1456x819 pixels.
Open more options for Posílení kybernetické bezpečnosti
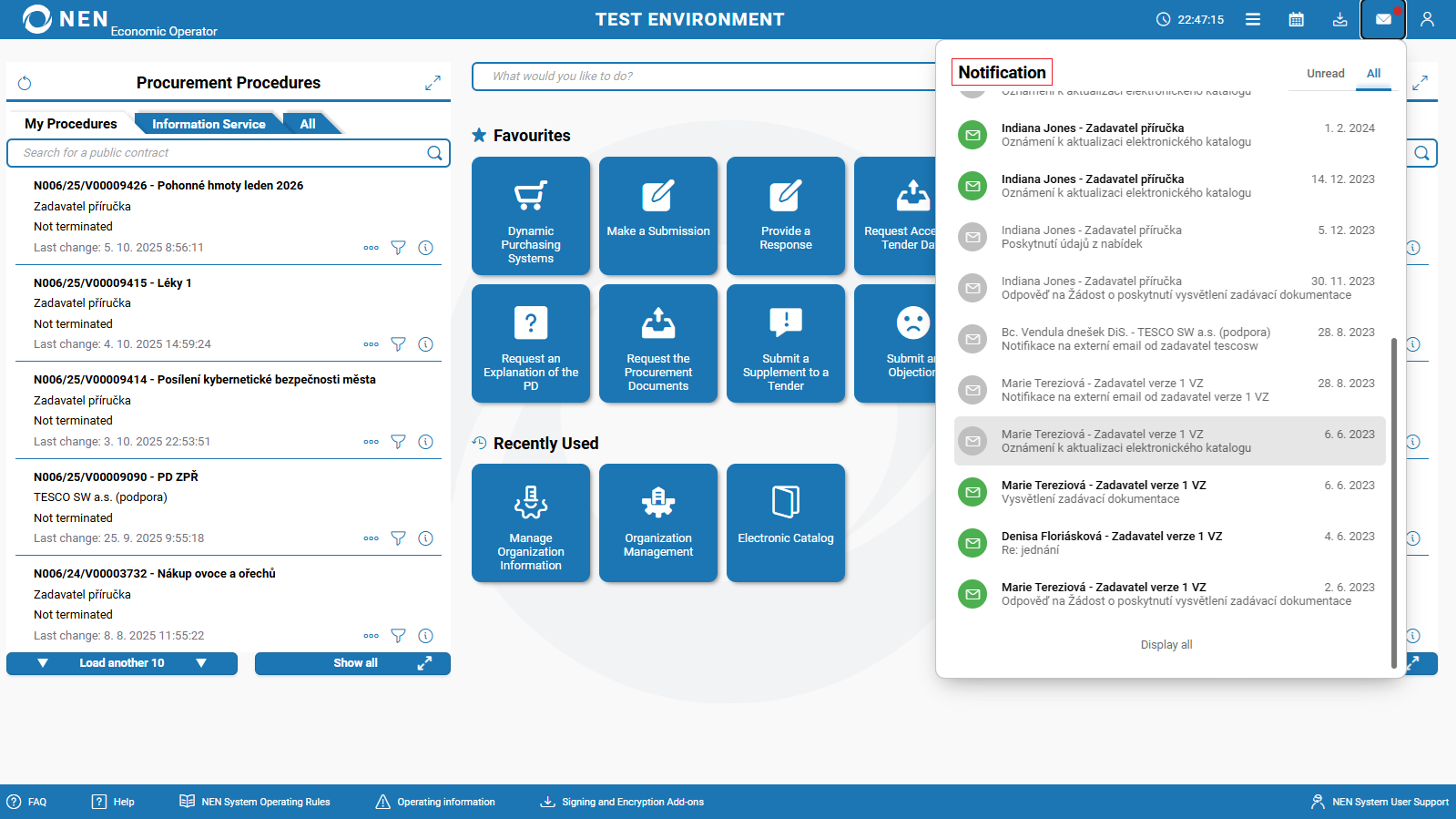click(x=371, y=442)
